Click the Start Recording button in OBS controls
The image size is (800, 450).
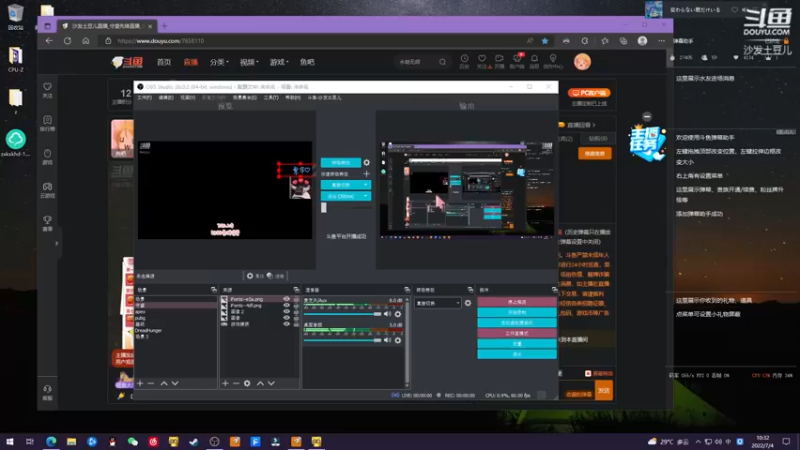tap(517, 312)
